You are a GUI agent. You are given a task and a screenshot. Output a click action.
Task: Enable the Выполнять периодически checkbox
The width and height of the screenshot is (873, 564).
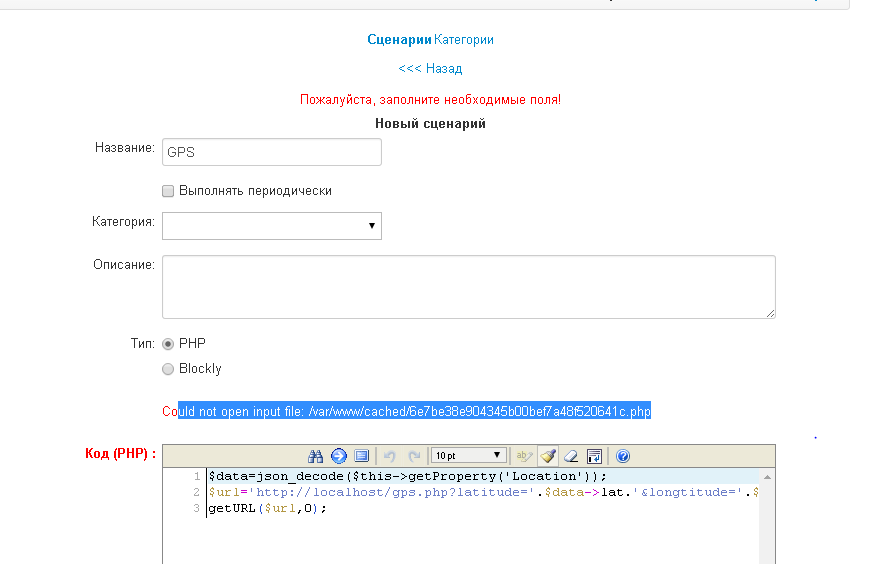[168, 191]
